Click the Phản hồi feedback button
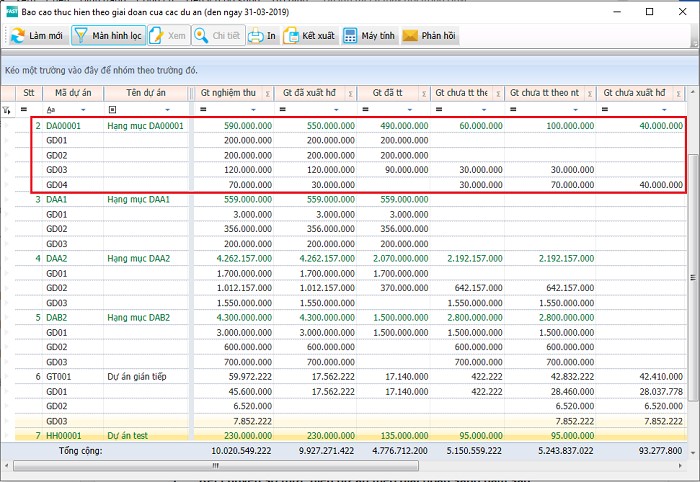Screen dimensions: 700x482 coord(430,36)
